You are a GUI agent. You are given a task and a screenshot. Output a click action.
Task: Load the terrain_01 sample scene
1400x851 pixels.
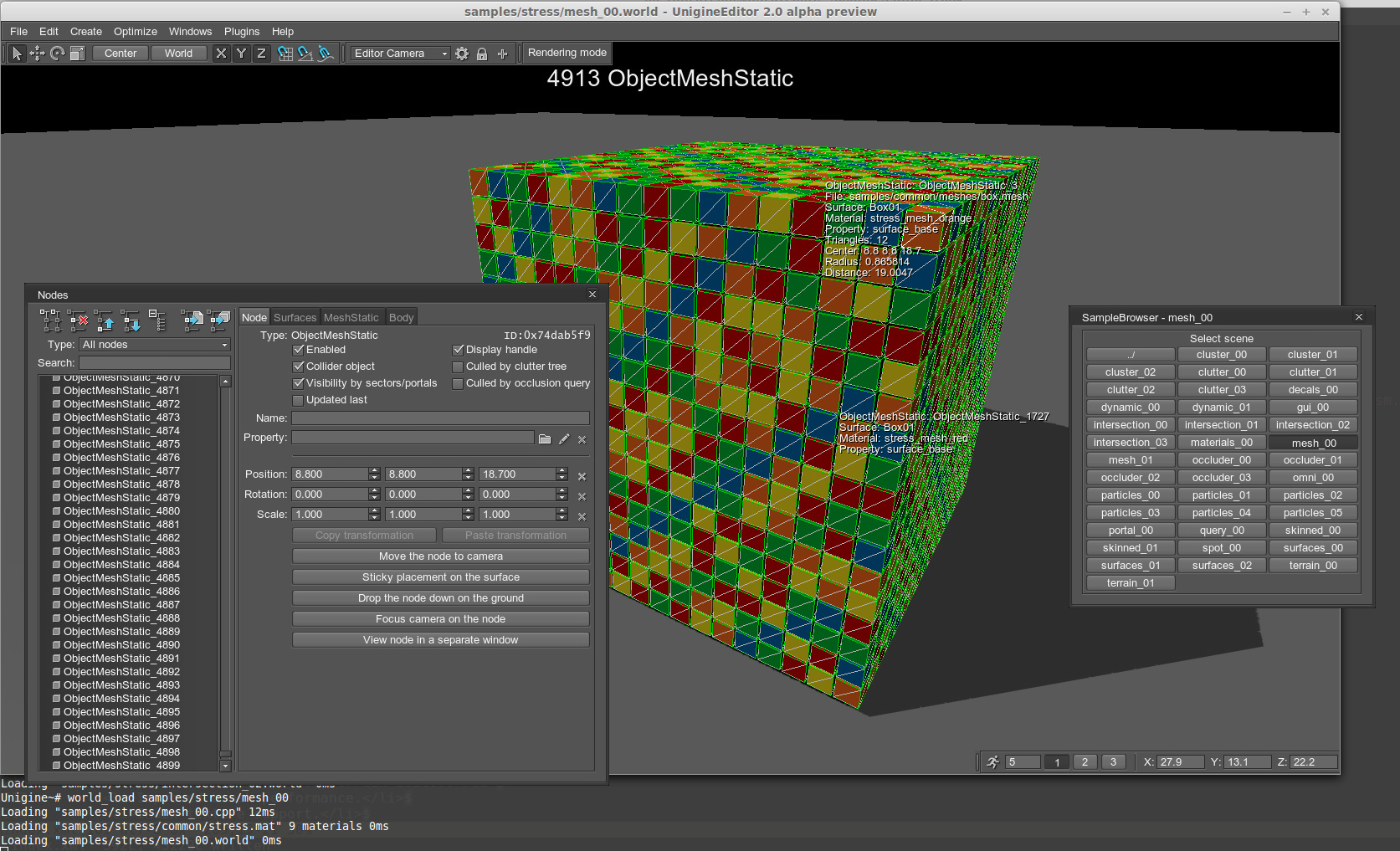[x=1130, y=583]
